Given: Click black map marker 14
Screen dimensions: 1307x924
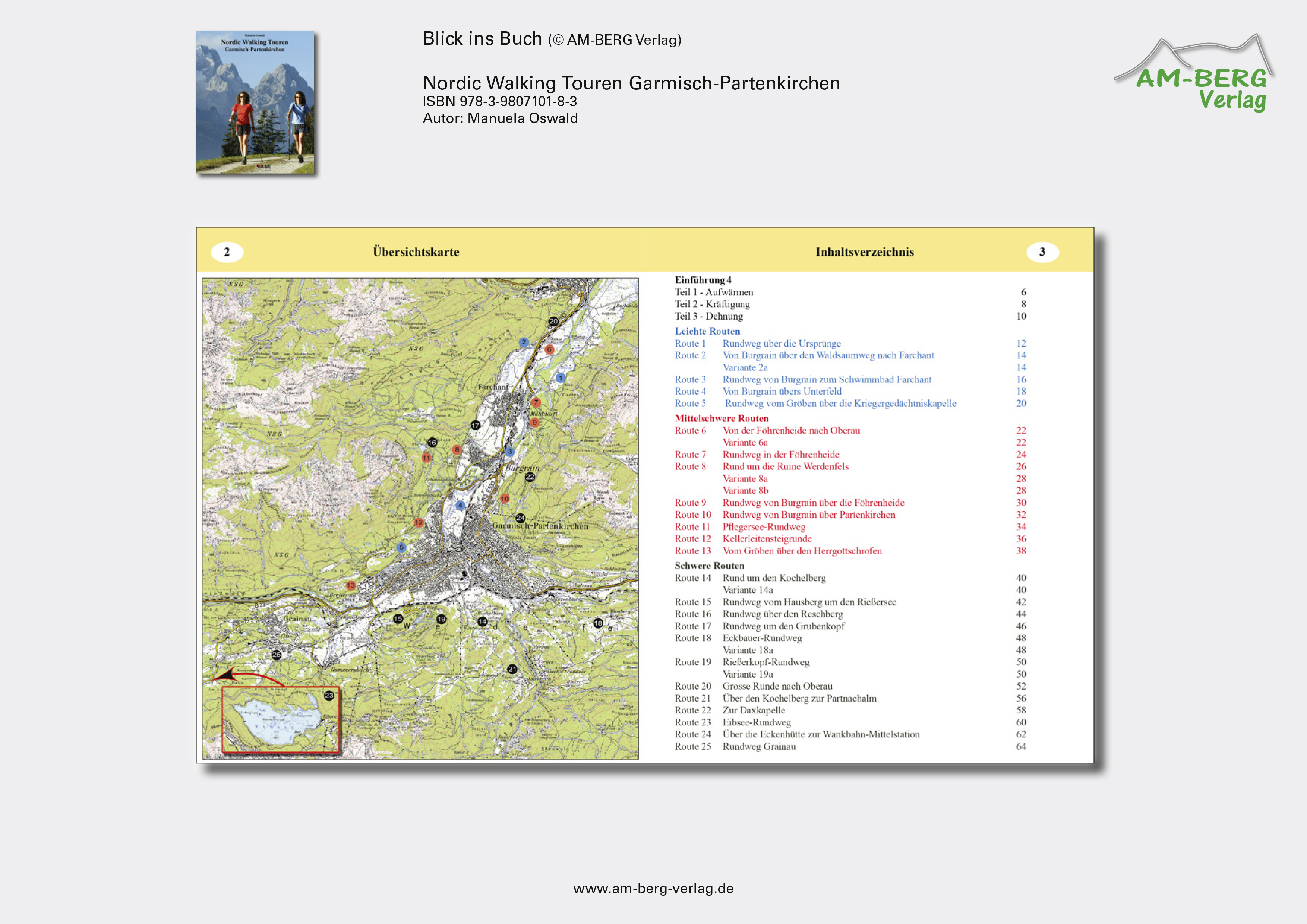Looking at the screenshot, I should 483,621.
